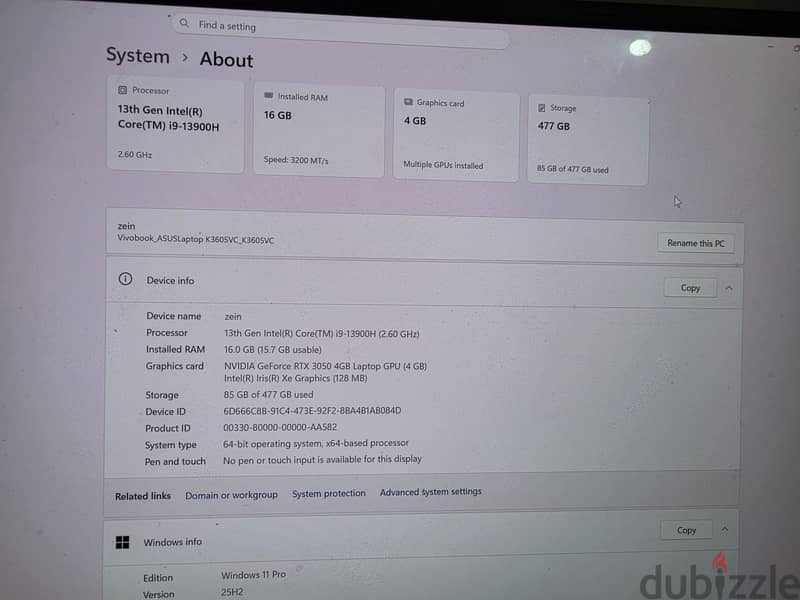Screen dimensions: 800x600
Task: Click the About page heading
Action: tap(227, 59)
